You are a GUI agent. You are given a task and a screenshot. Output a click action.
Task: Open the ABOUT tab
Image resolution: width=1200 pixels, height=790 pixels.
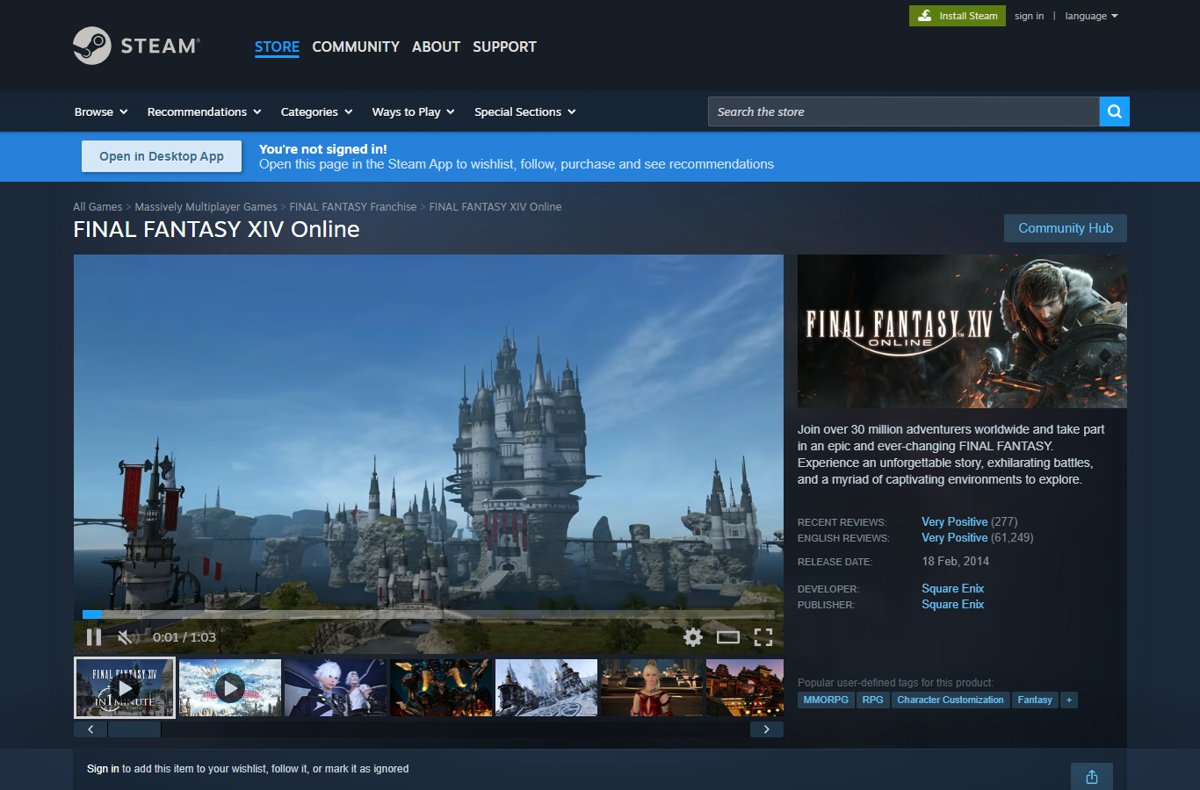(436, 47)
